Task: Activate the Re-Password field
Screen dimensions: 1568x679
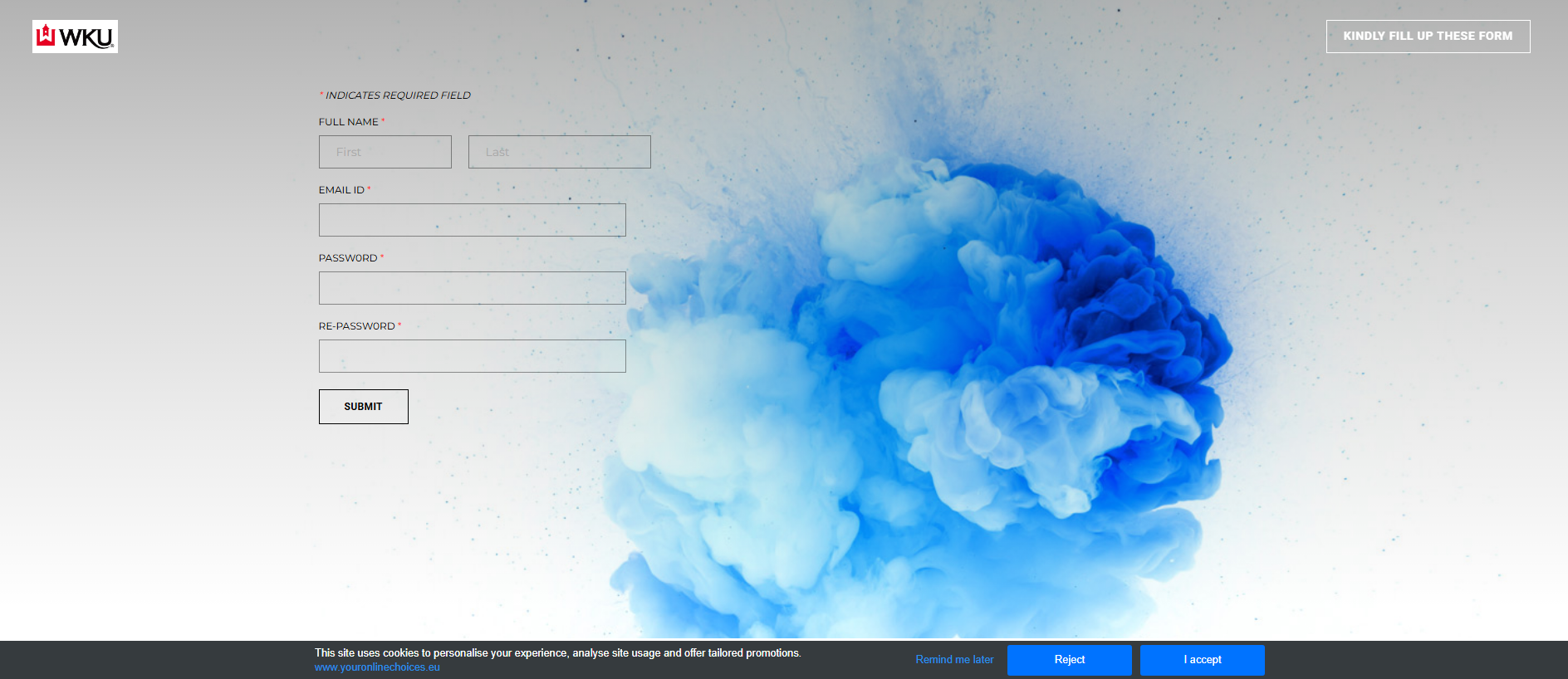Action: click(x=473, y=356)
